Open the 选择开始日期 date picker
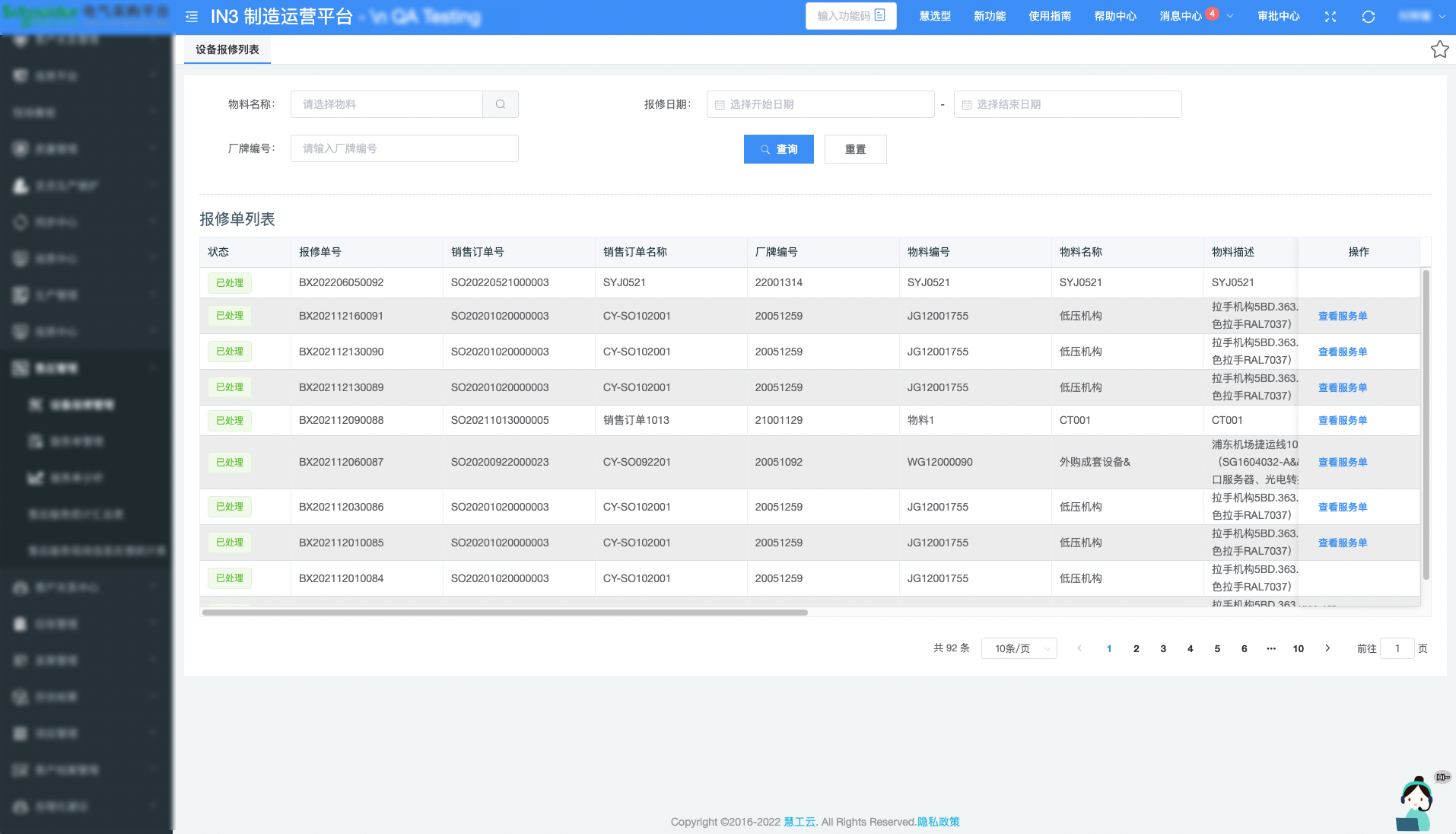The height and width of the screenshot is (834, 1456). pos(820,104)
